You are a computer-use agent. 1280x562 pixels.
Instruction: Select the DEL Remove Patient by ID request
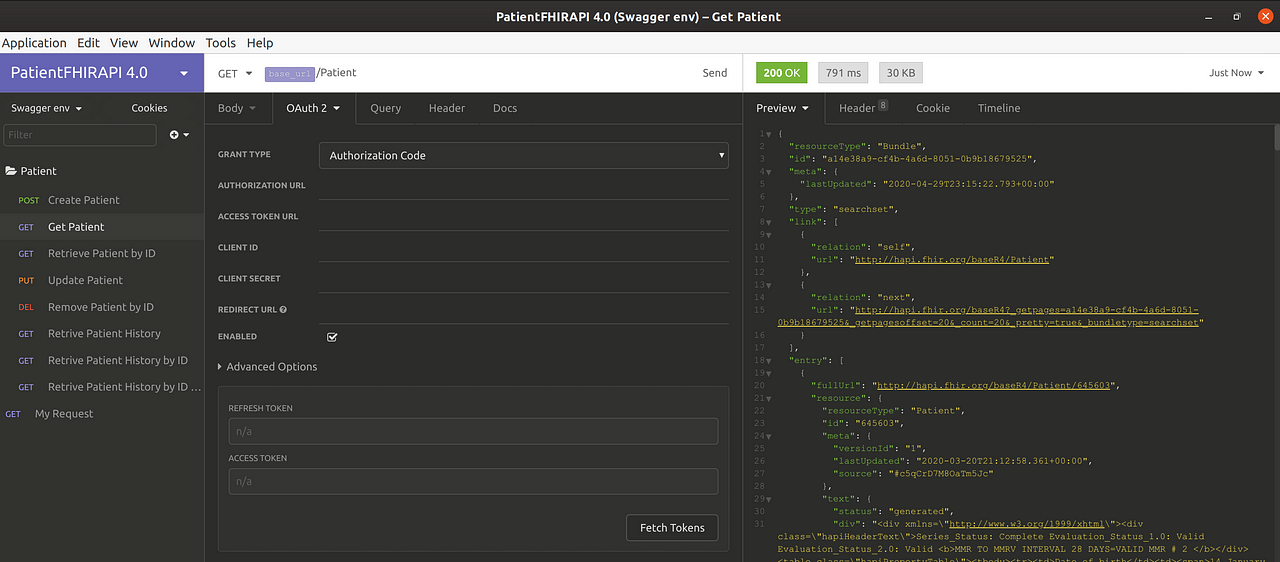pyautogui.click(x=102, y=307)
